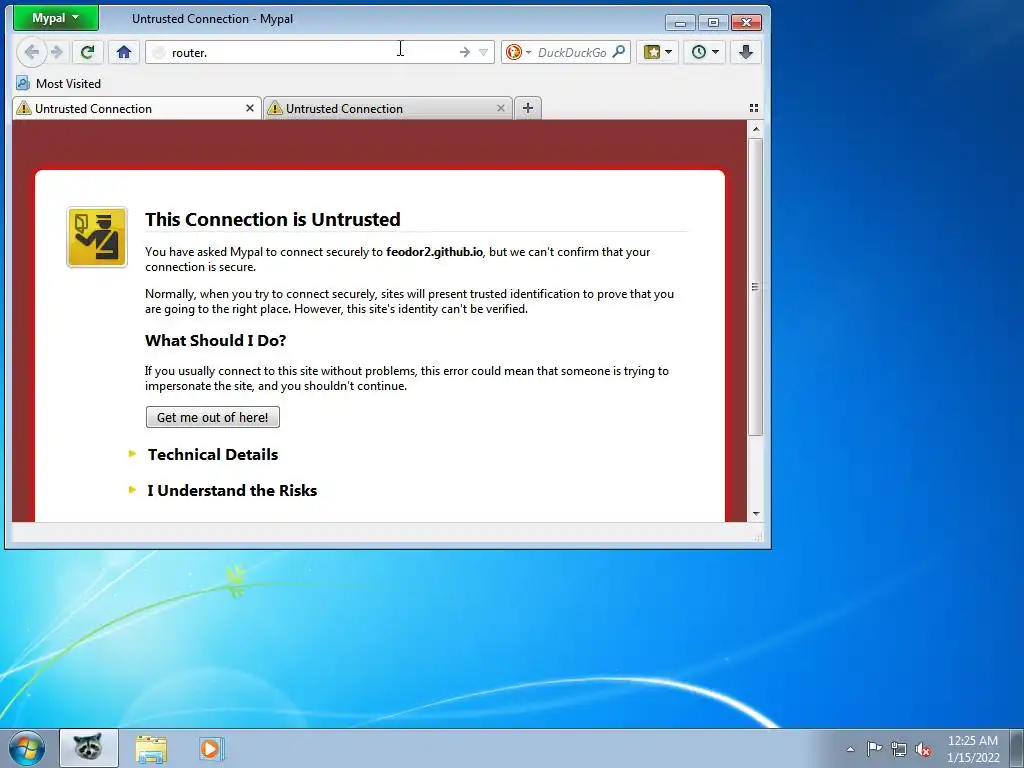
Task: Open the green Mypal application menu
Action: [x=56, y=18]
